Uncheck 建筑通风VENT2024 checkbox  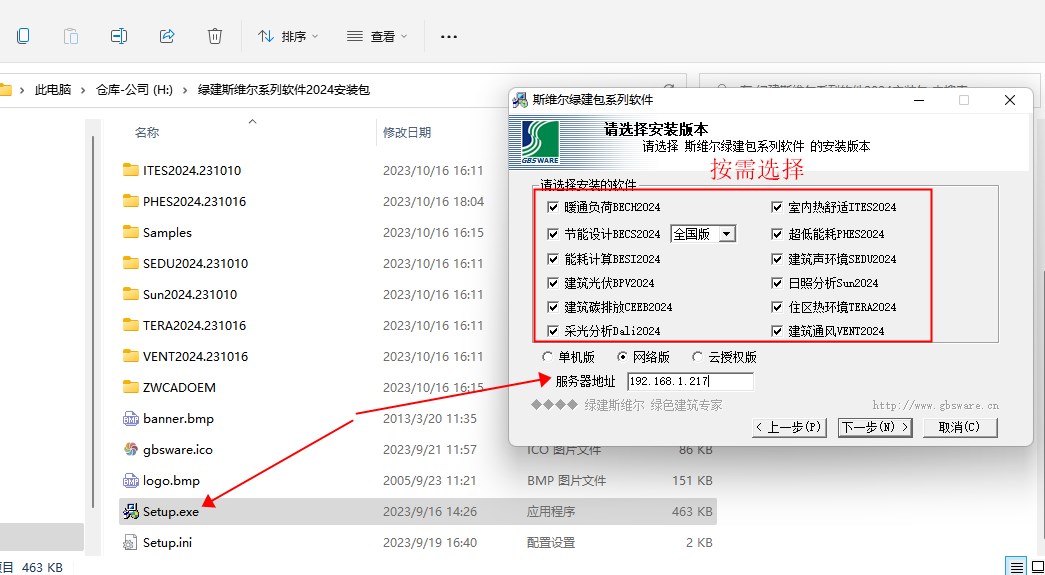click(x=776, y=331)
